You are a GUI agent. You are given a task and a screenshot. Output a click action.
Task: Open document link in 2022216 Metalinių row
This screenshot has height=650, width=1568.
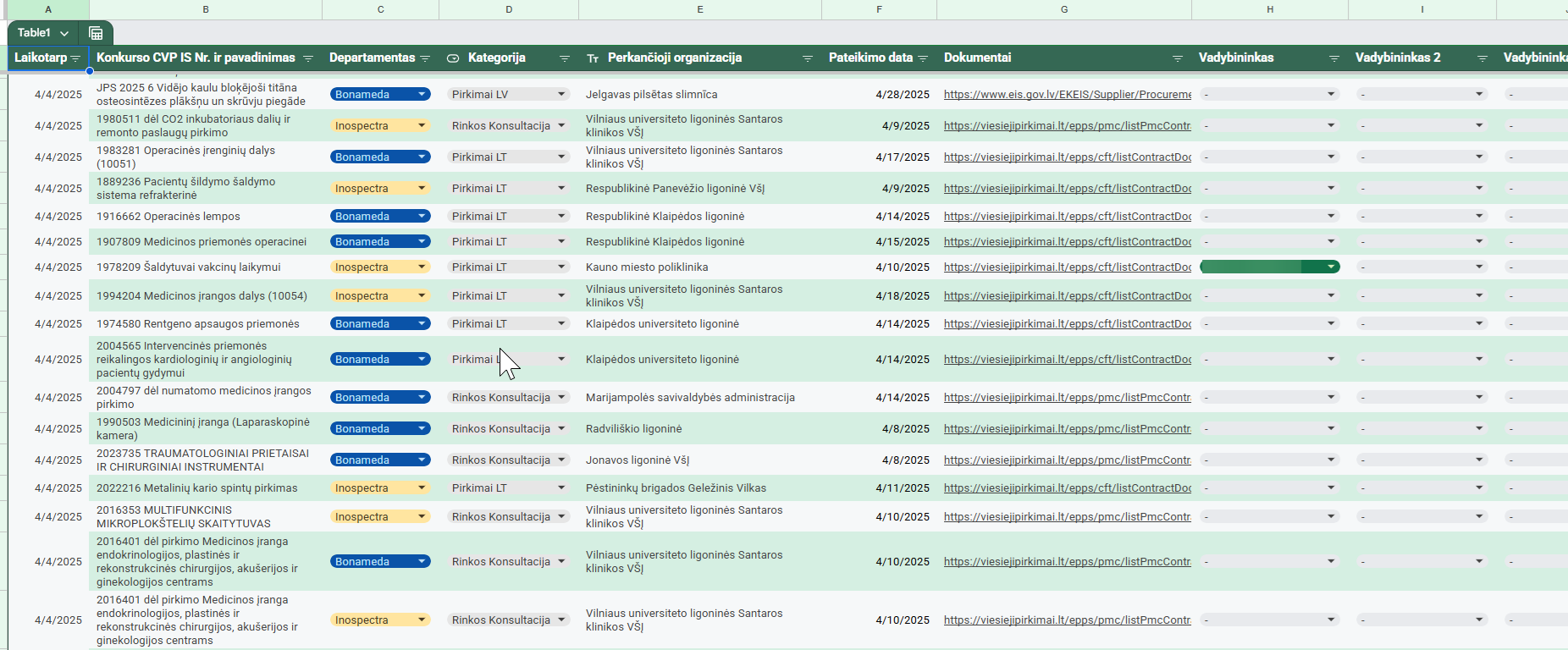click(1068, 487)
